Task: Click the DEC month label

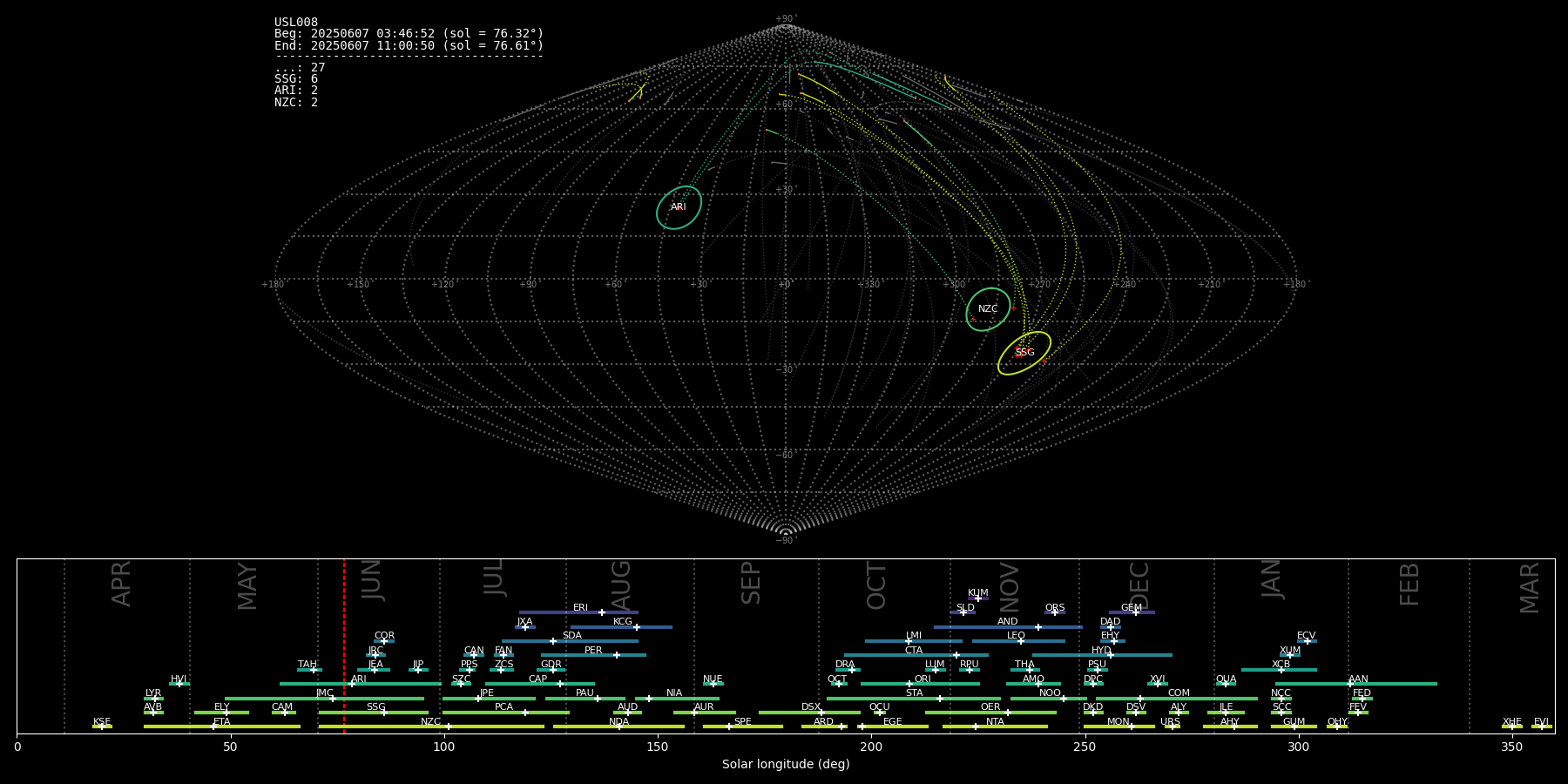Action: click(1139, 585)
